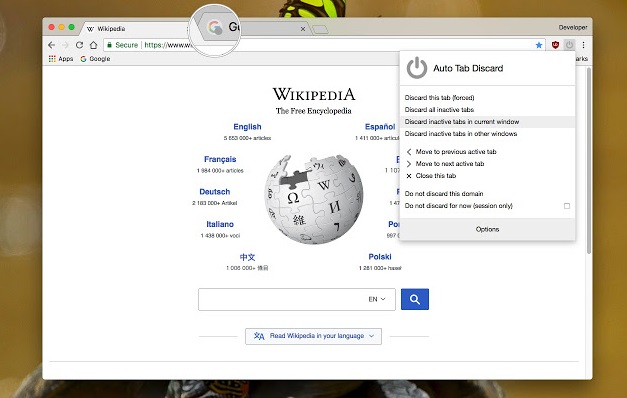Open the Google bookmark

coord(95,59)
